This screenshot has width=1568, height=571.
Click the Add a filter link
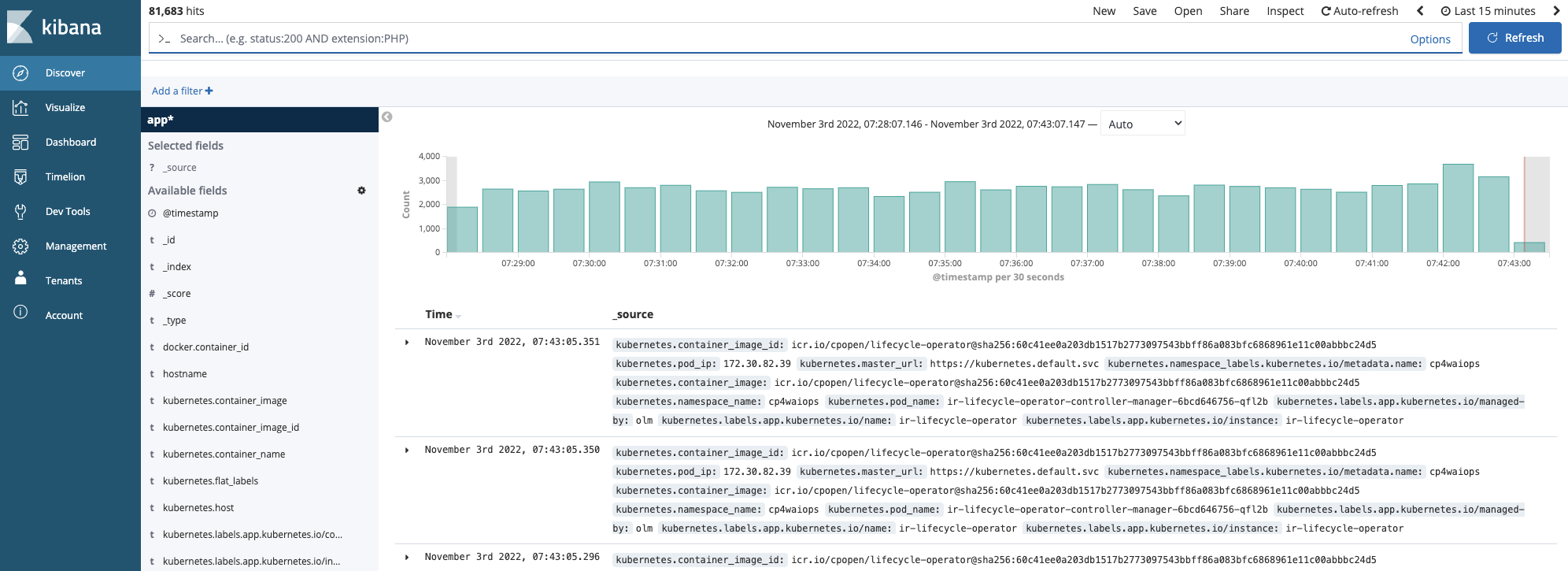[182, 91]
